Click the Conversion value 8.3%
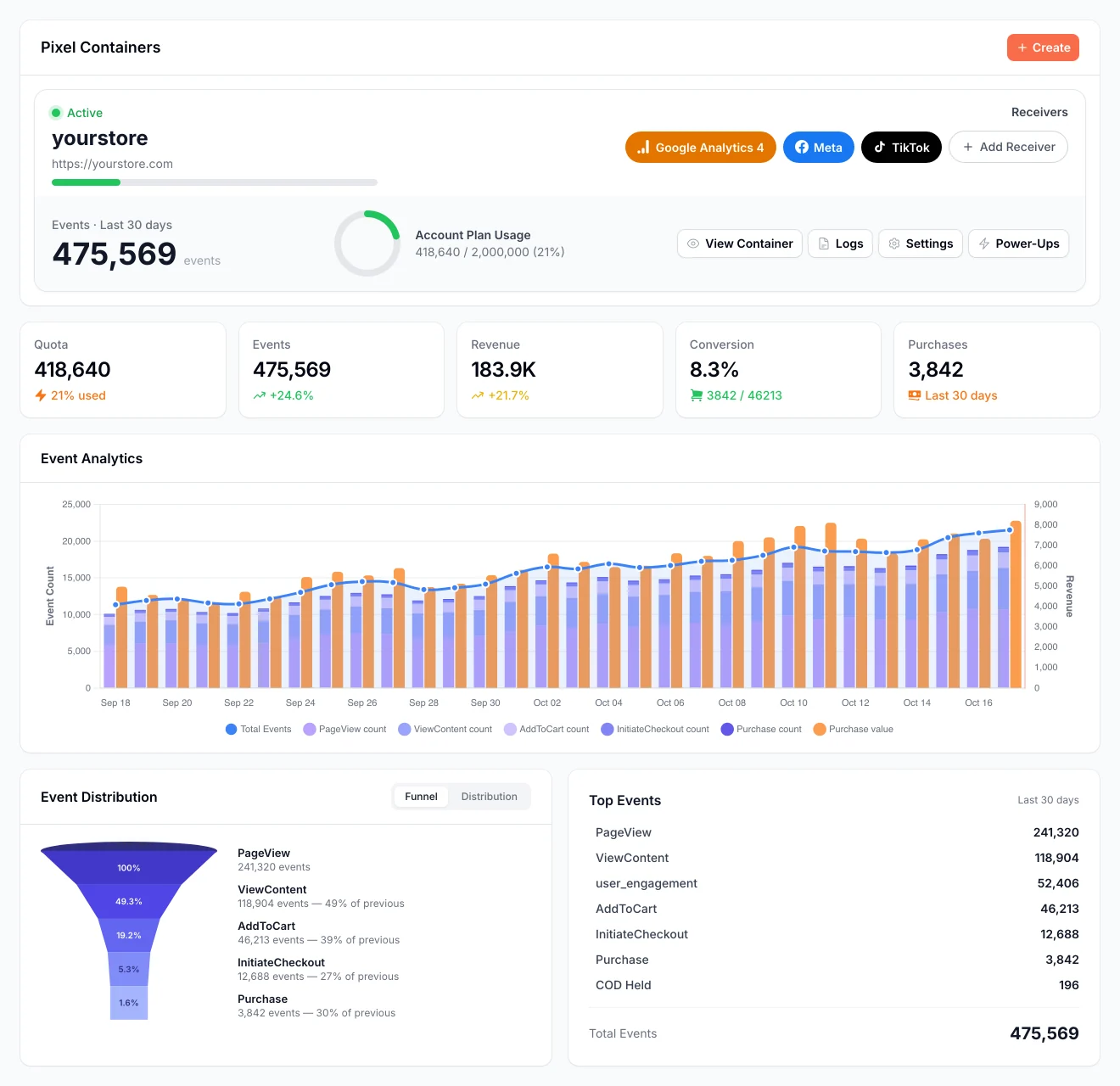This screenshot has height=1086, width=1120. tap(714, 370)
